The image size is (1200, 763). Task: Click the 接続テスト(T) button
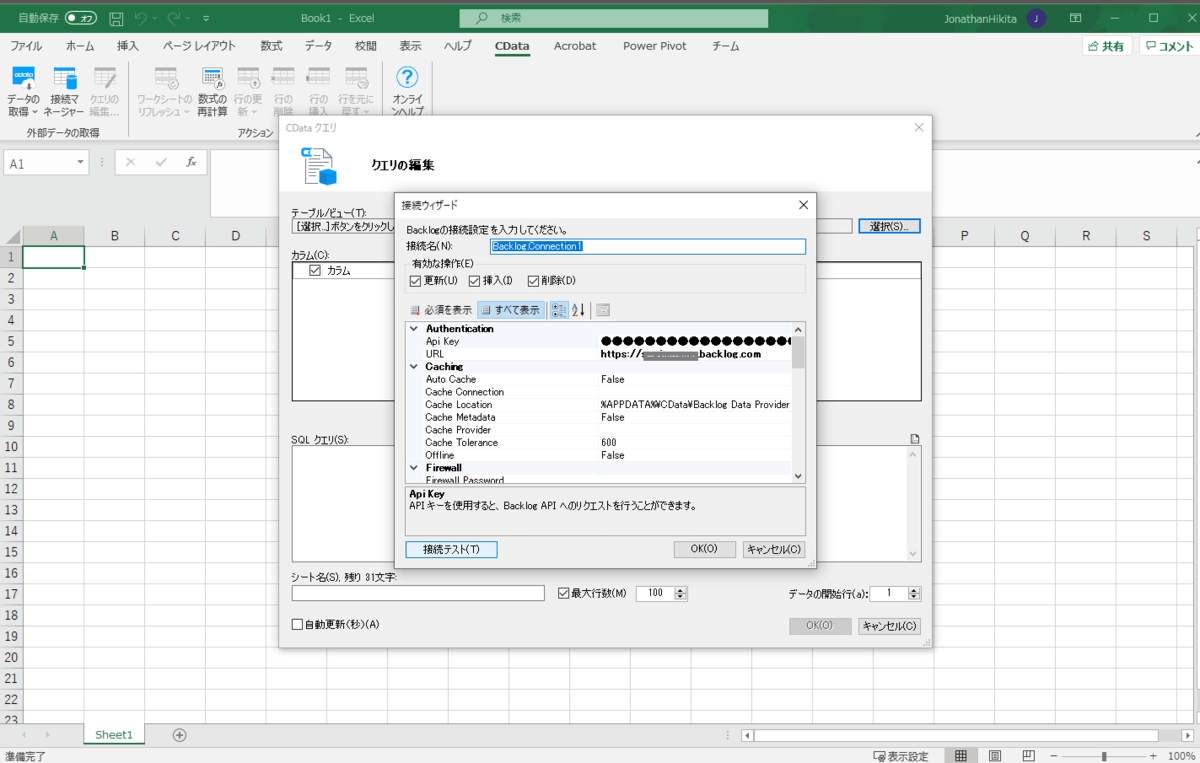451,549
